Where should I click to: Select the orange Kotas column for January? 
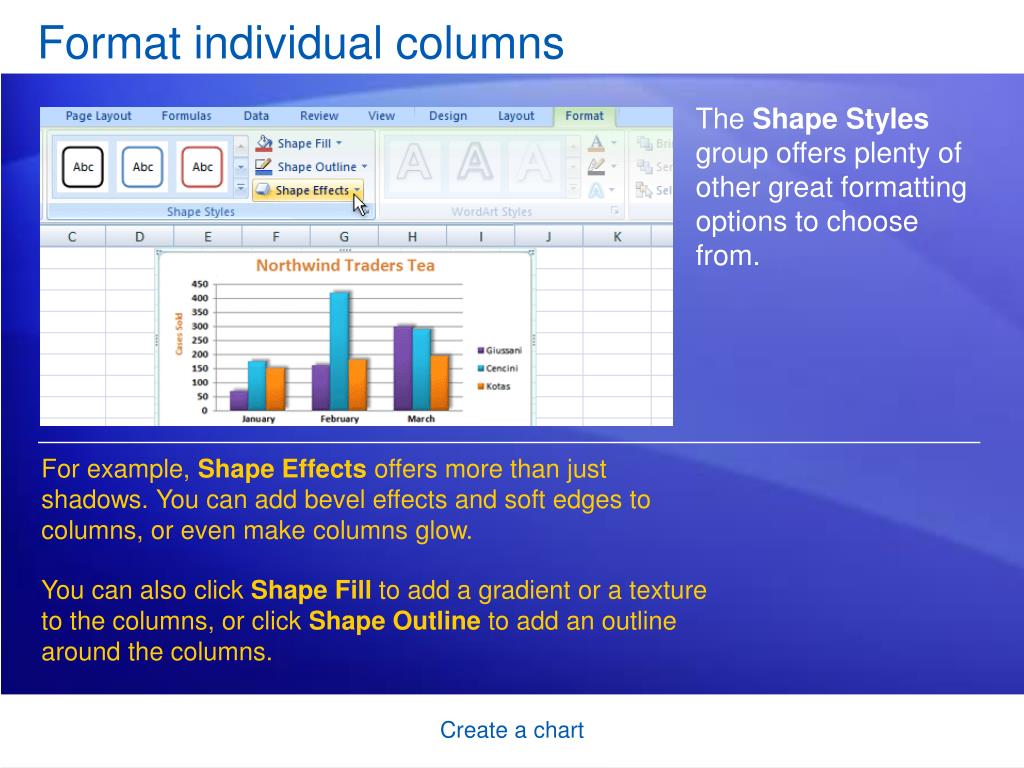[x=276, y=389]
